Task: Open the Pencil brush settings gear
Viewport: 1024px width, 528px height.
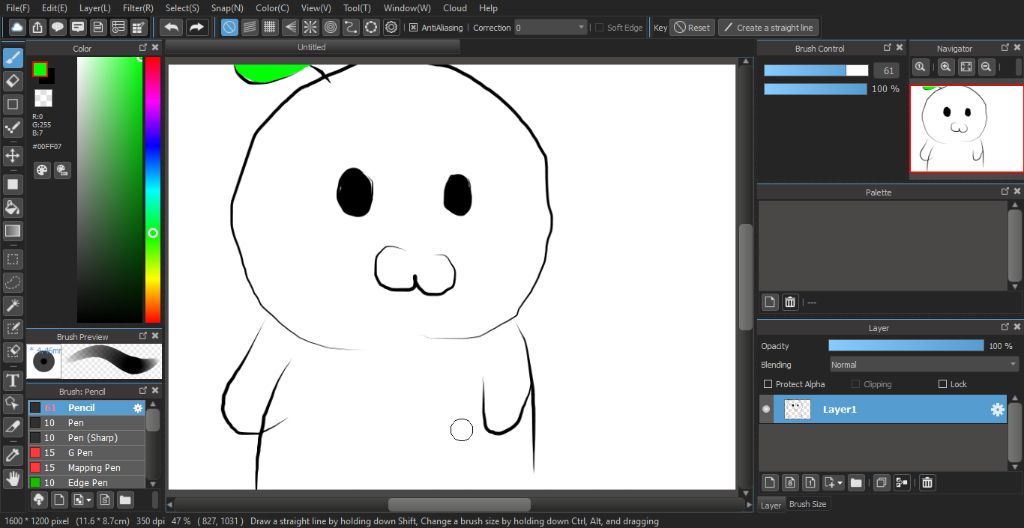Action: (x=138, y=408)
